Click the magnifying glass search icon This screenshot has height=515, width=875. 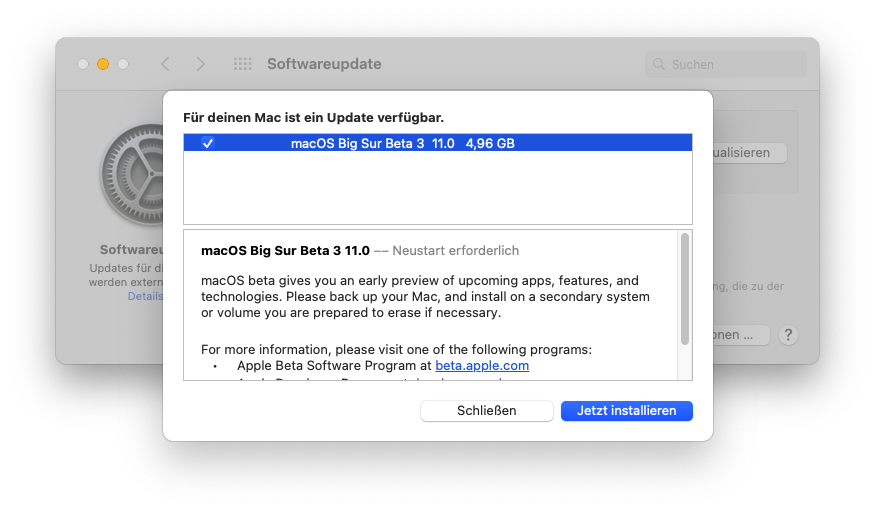659,64
